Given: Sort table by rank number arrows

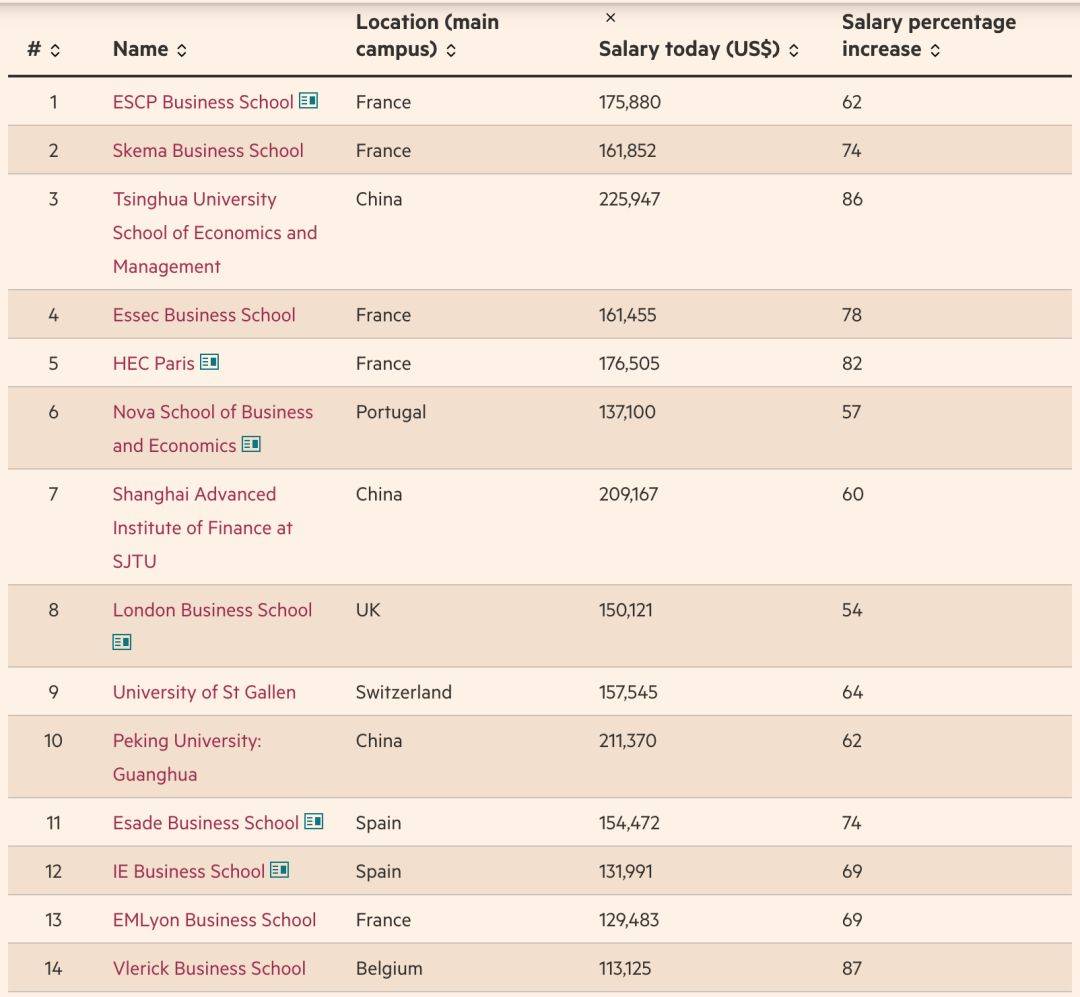Looking at the screenshot, I should 55,50.
